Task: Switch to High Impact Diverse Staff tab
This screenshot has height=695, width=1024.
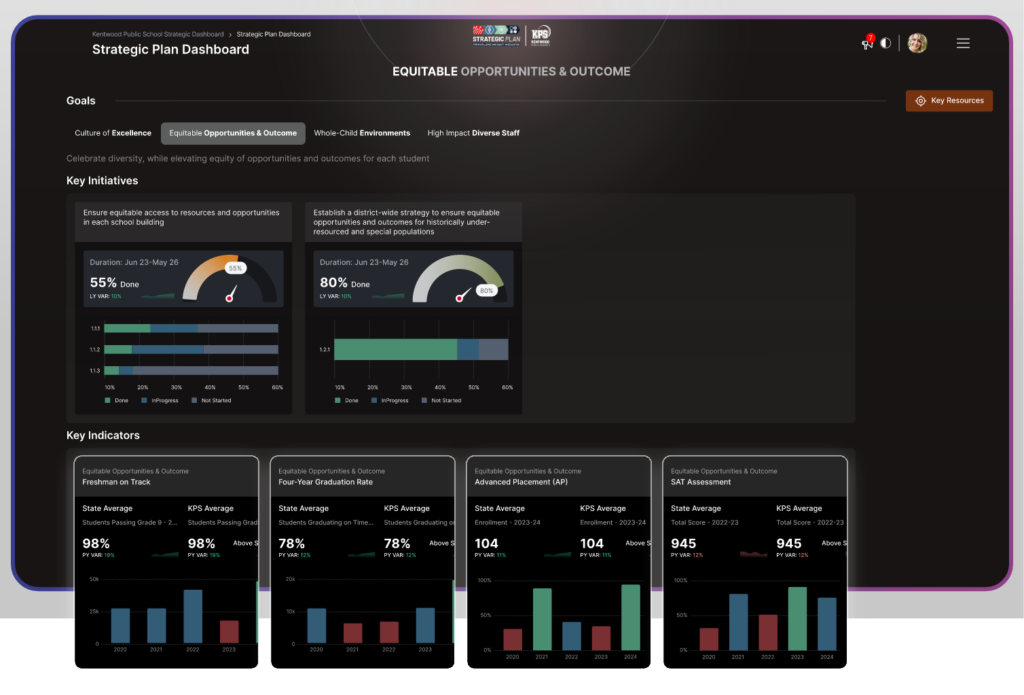Action: tap(473, 133)
